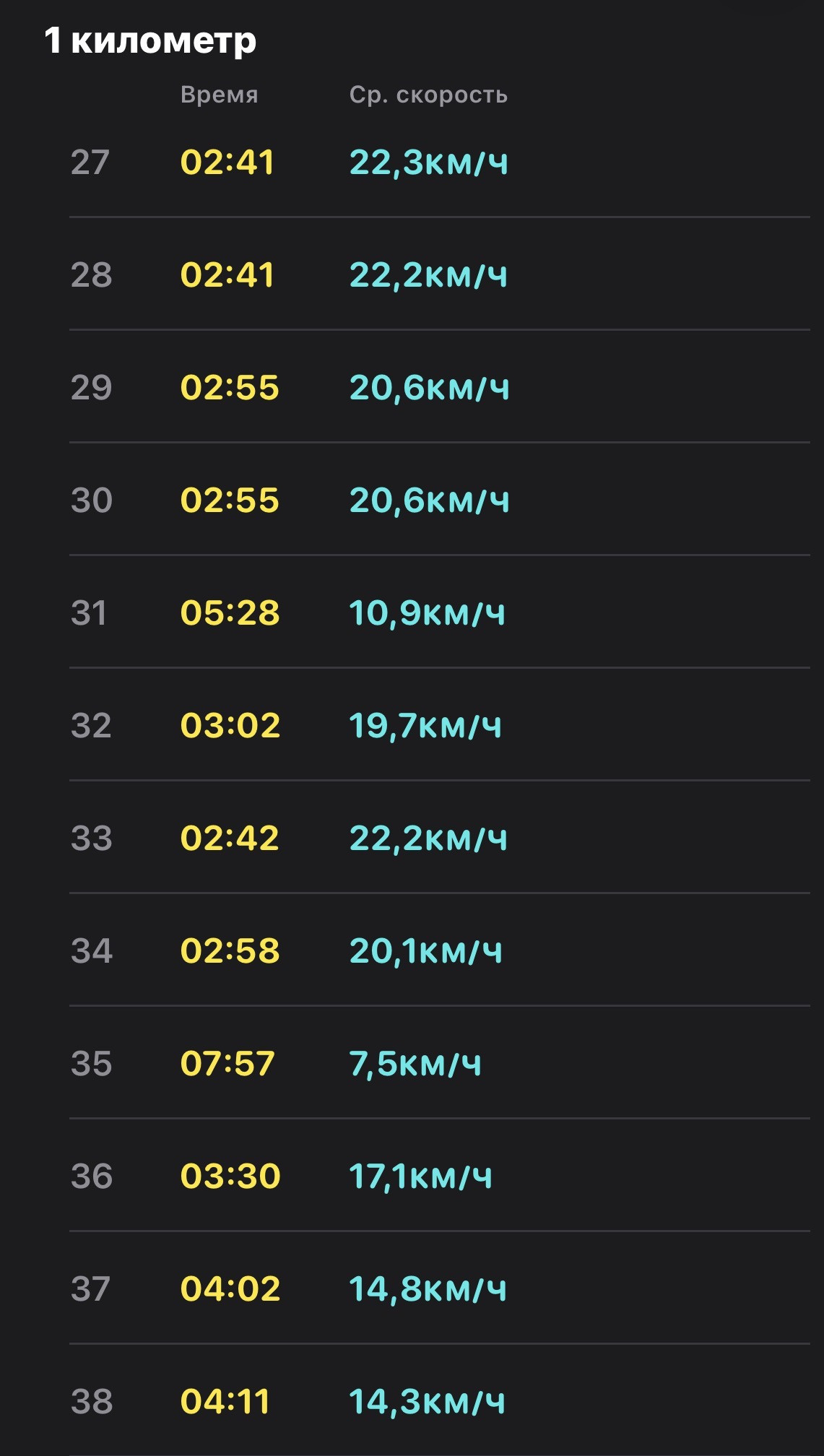Tap the 04:02 time on row 37

[230, 1289]
